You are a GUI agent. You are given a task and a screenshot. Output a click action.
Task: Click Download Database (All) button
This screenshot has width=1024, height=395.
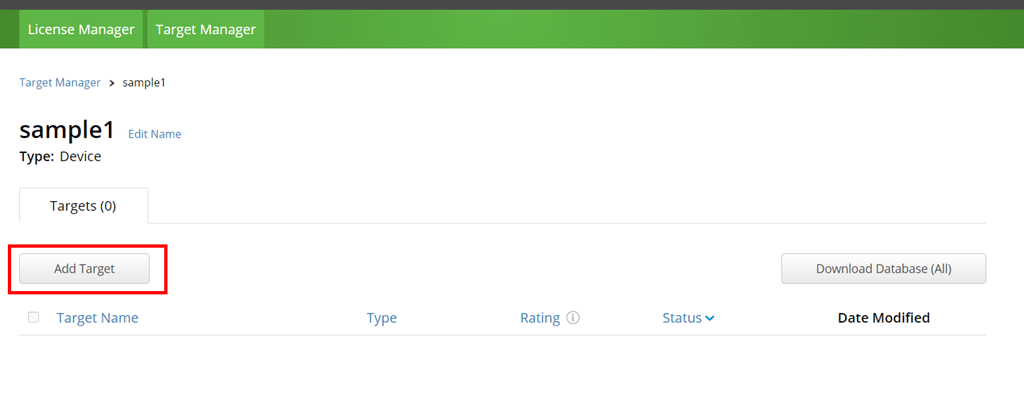click(884, 269)
